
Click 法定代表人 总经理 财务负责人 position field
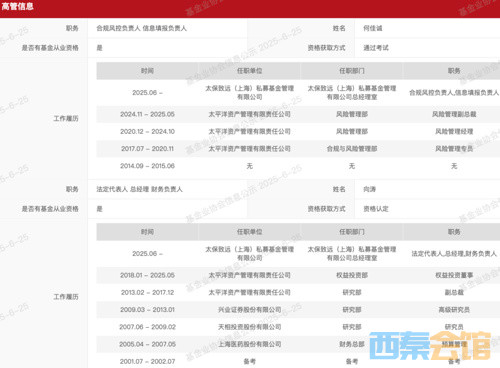click(139, 189)
